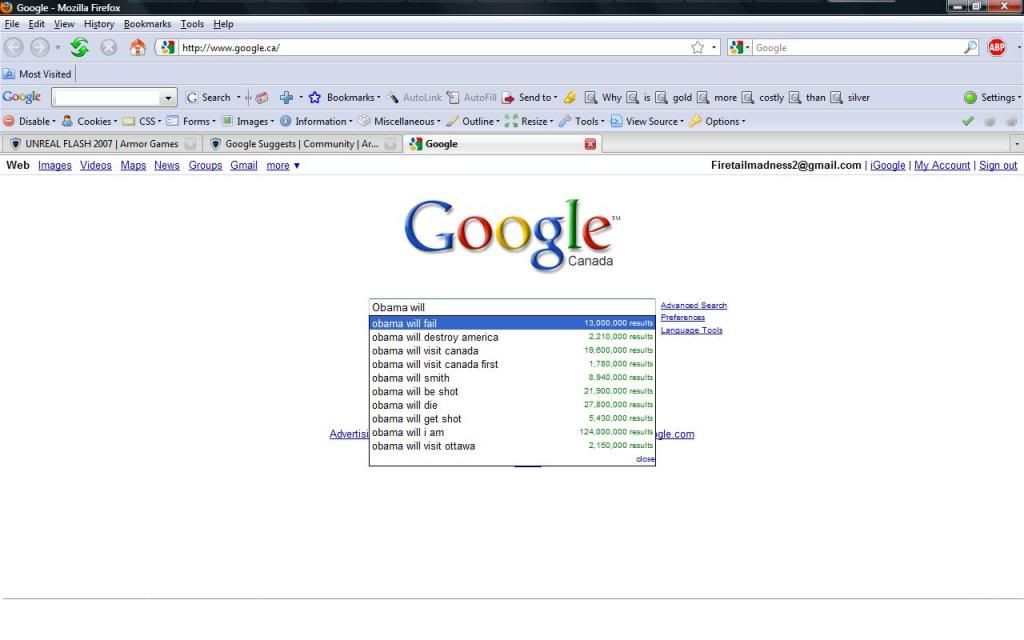Open the Web Developer Tools menu
Image resolution: width=1024 pixels, height=640 pixels.
[581, 121]
